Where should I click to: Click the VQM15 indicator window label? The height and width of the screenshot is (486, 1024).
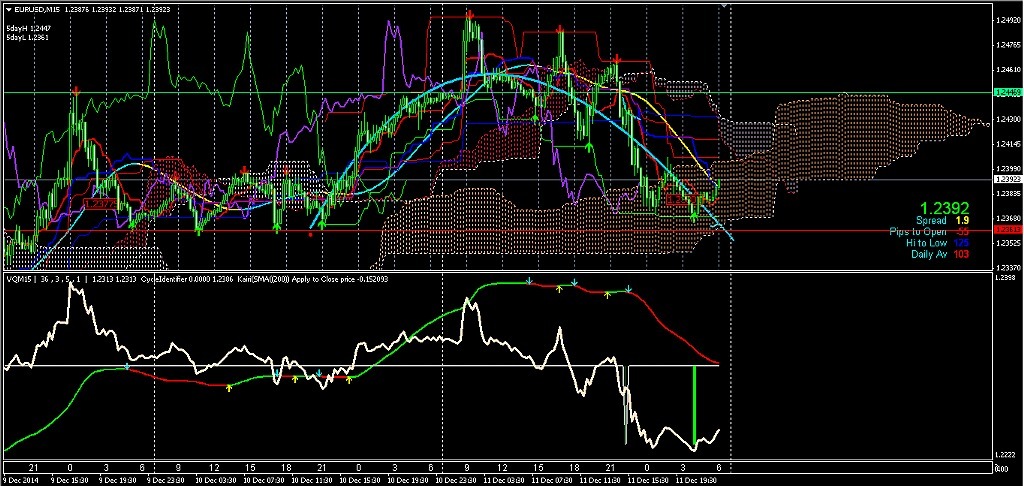pos(17,279)
